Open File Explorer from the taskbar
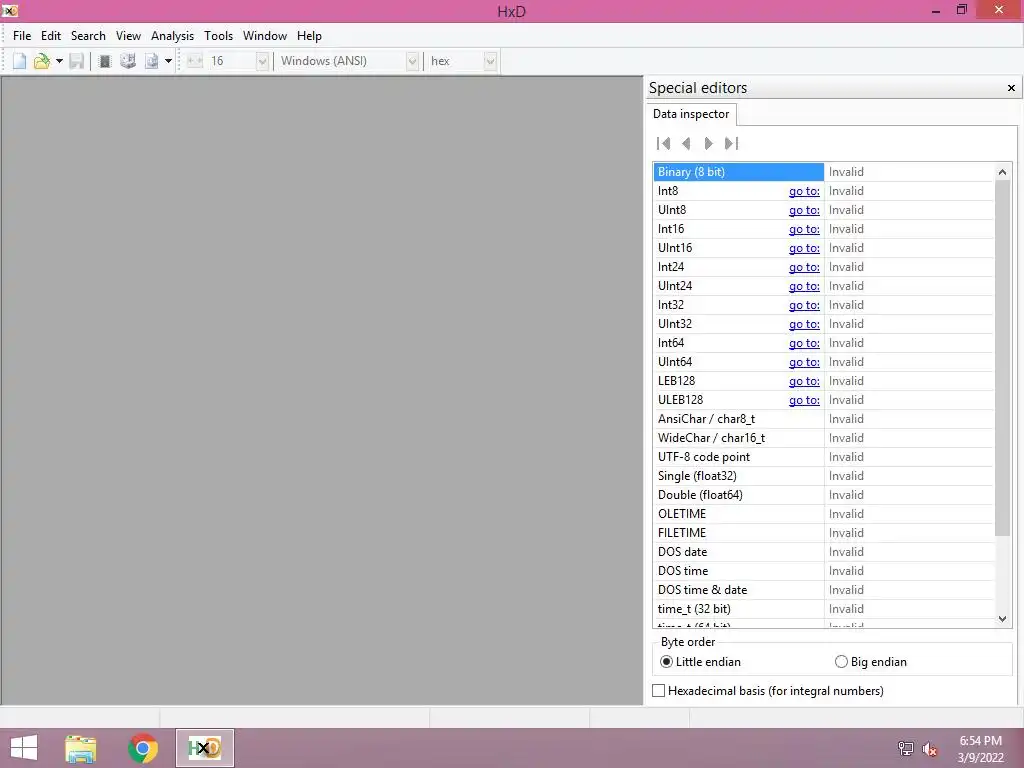This screenshot has width=1024, height=768. (x=80, y=748)
